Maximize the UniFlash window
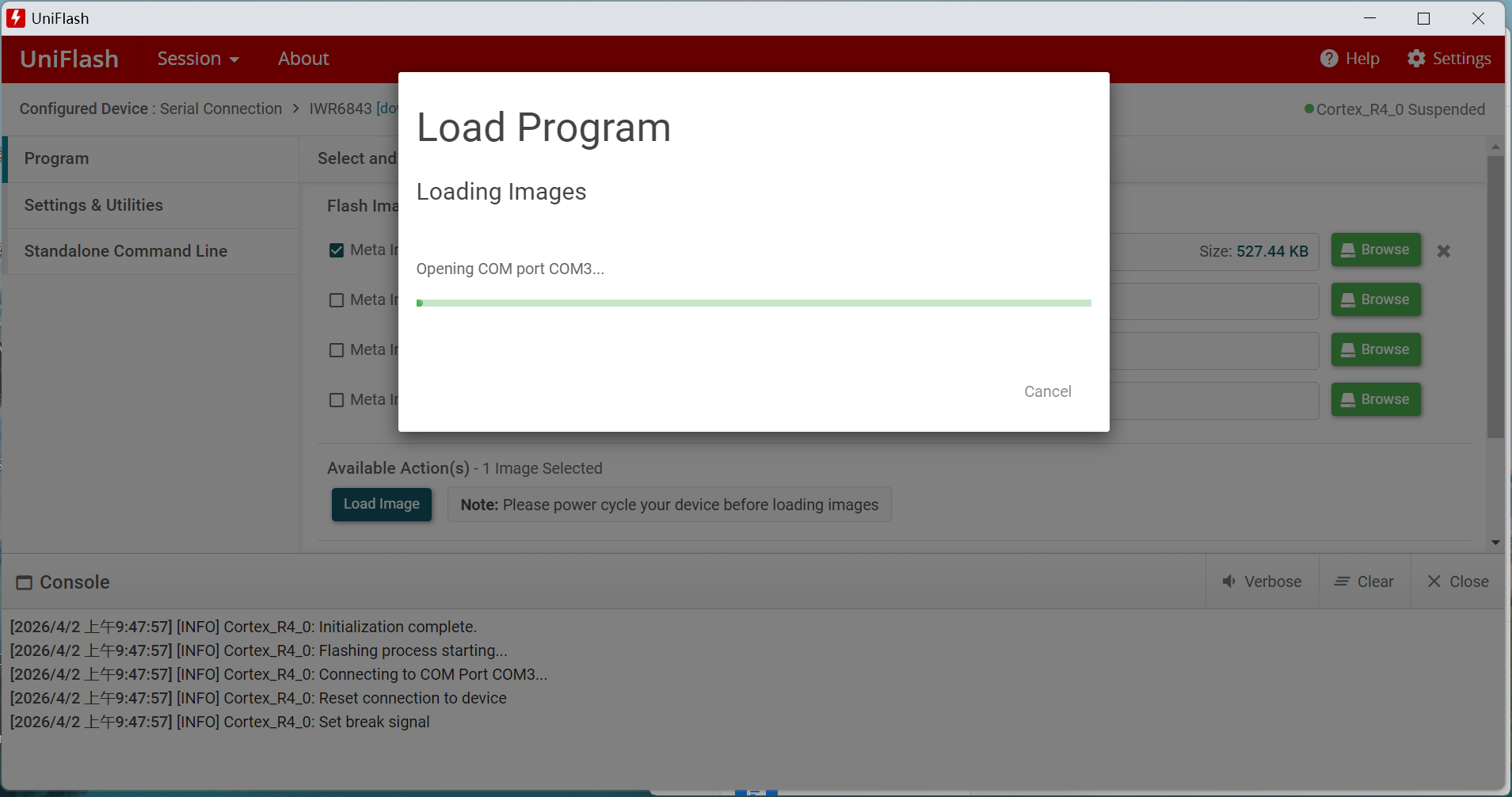 [x=1424, y=18]
